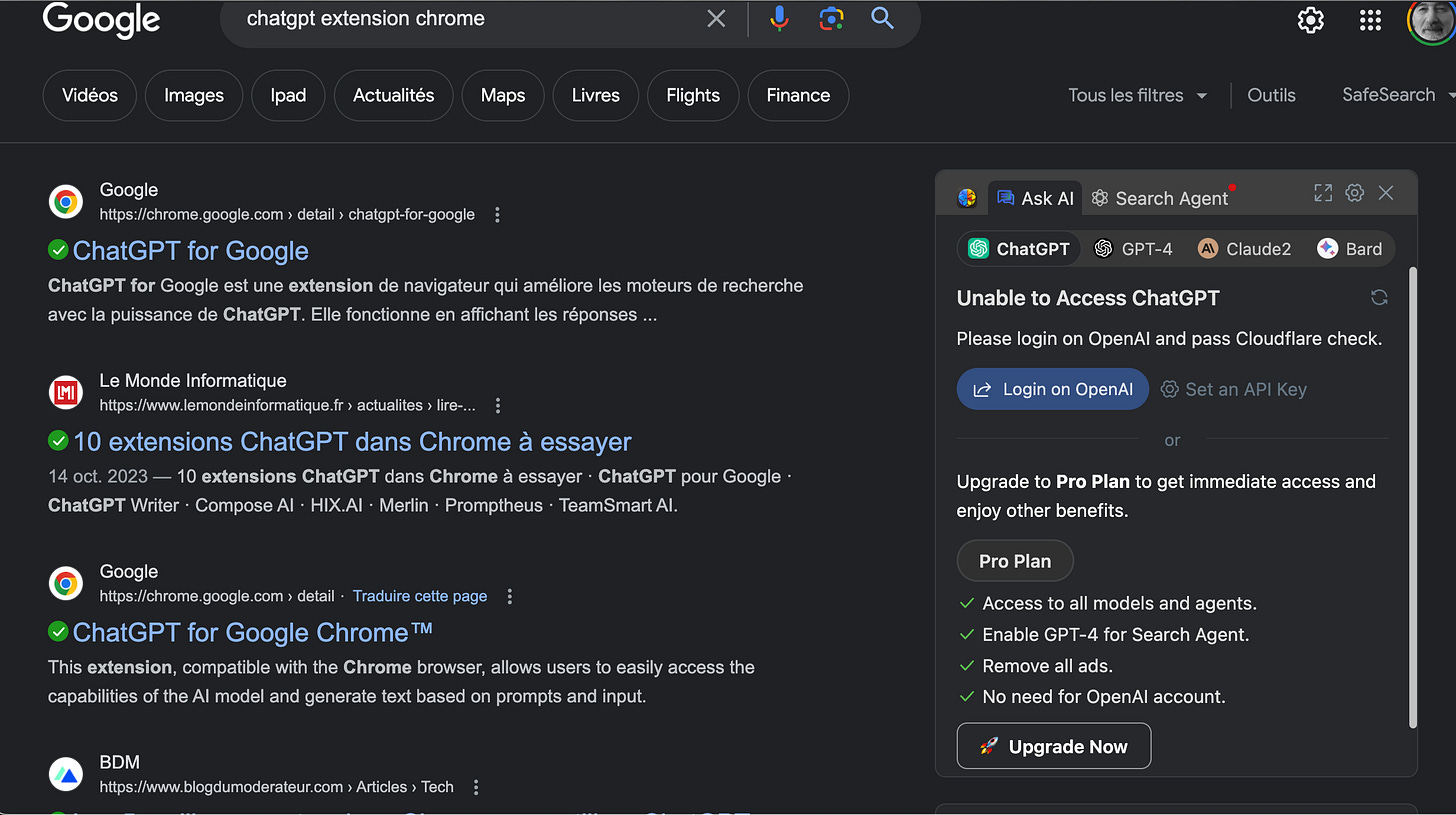Click the Upgrade Now button
The image size is (1456, 815).
coord(1054,746)
